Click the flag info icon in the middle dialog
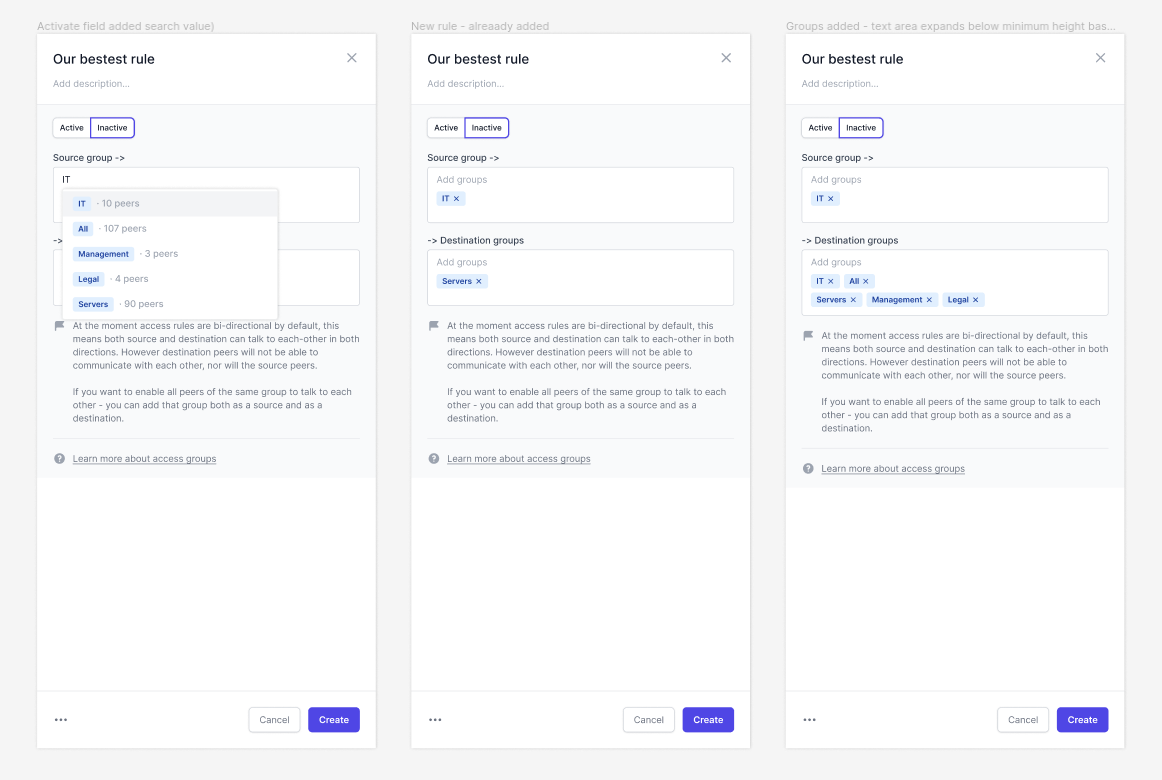1162x780 pixels. pos(434,326)
